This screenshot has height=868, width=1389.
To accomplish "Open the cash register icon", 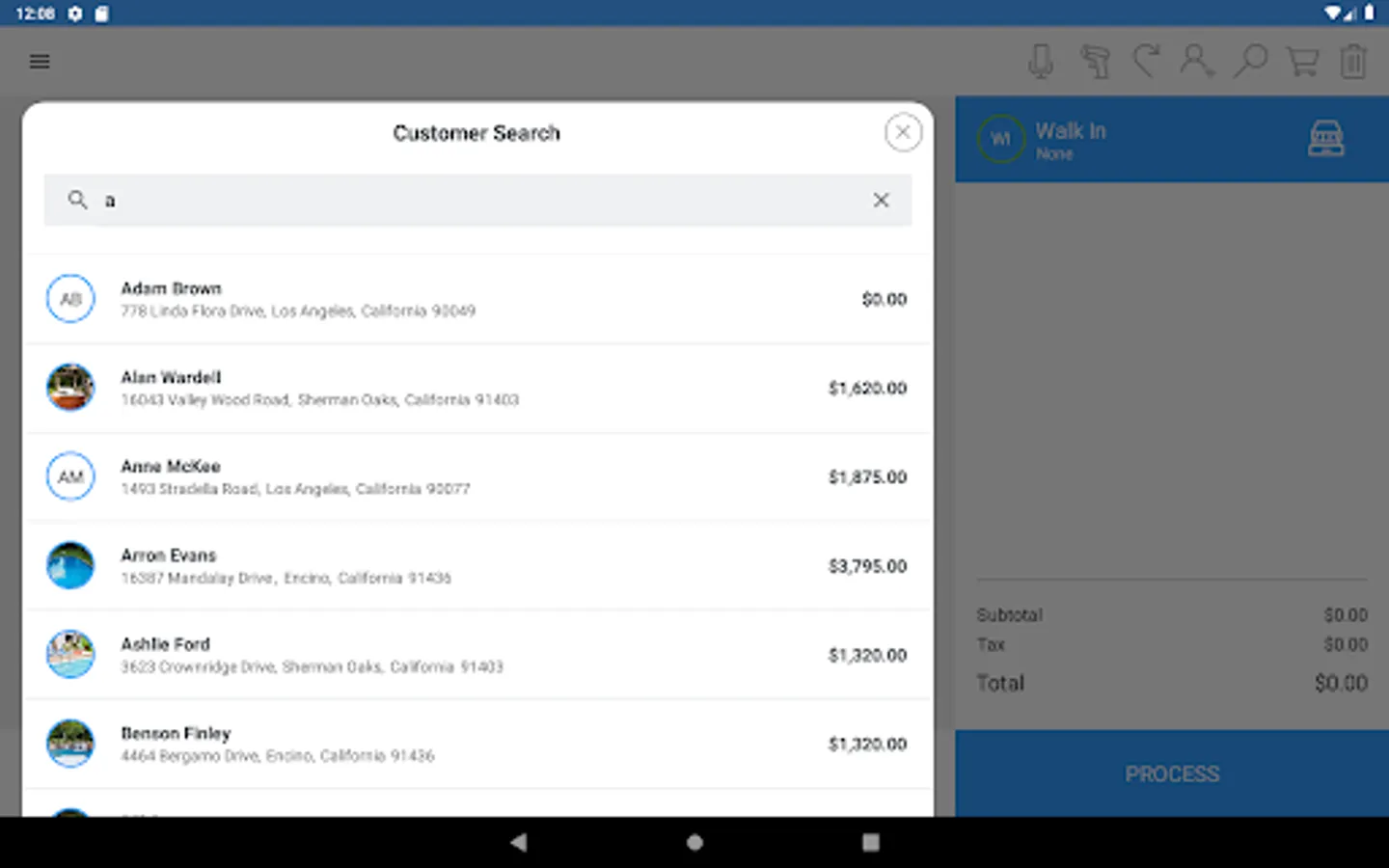I will (1326, 139).
